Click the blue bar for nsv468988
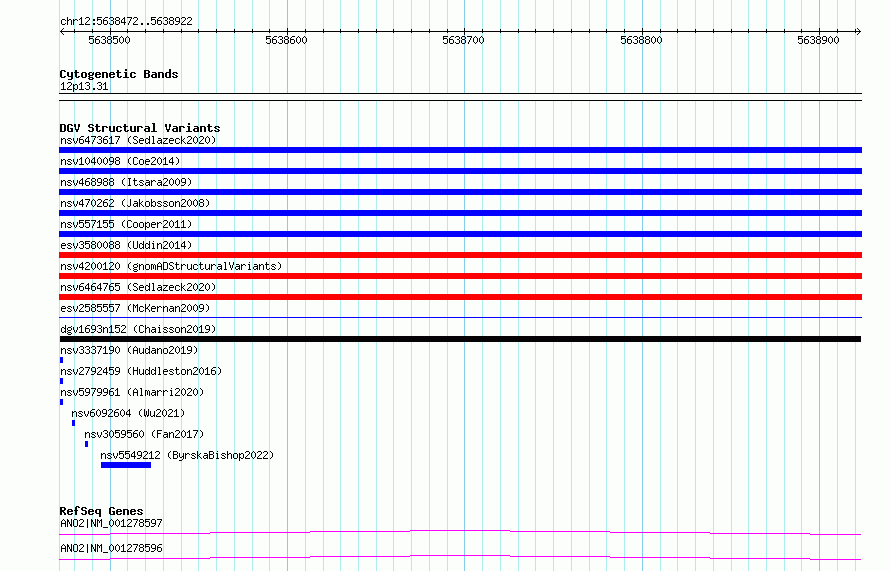Image resolution: width=890 pixels, height=571 pixels. (x=460, y=192)
